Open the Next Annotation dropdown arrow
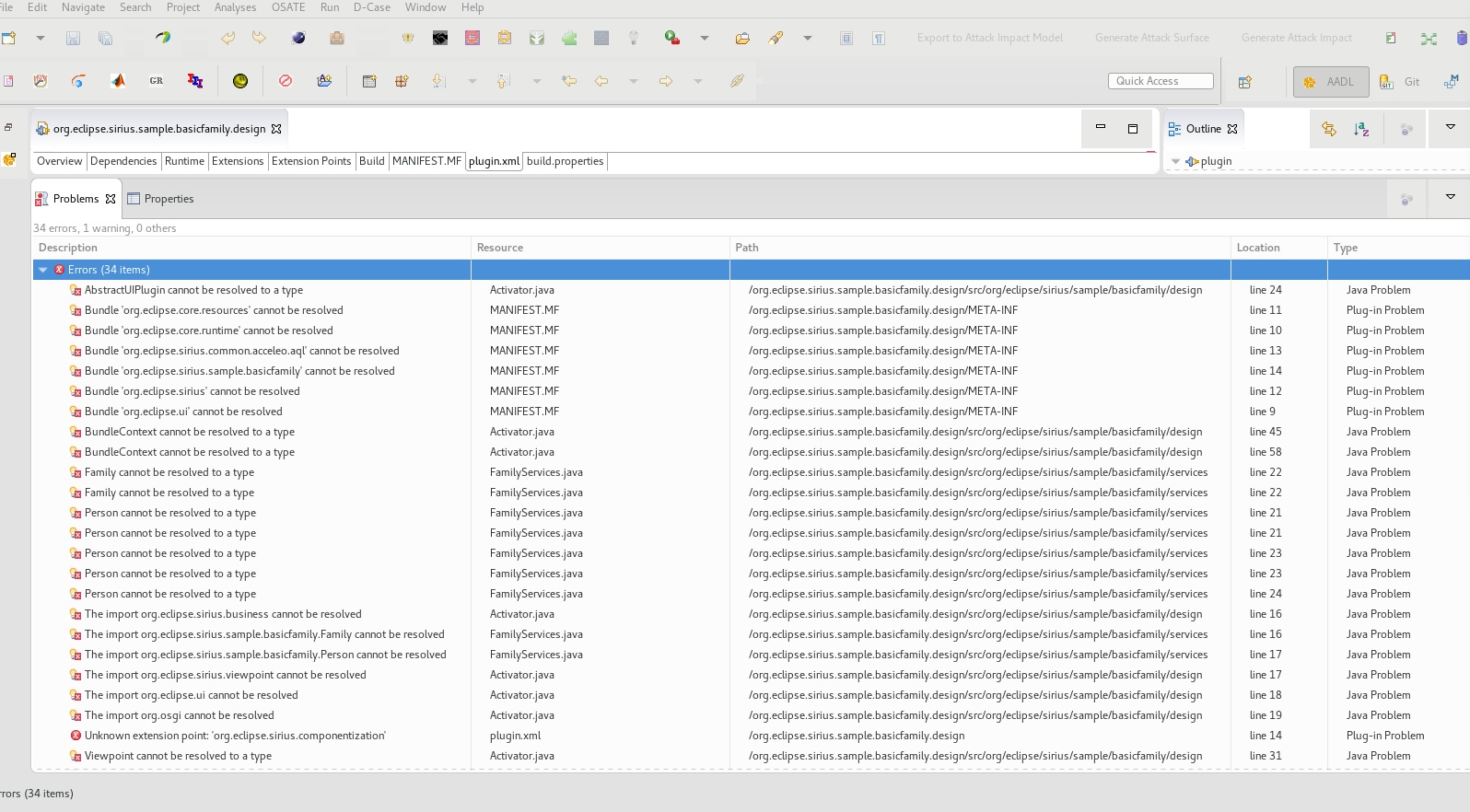The width and height of the screenshot is (1470, 812). click(x=472, y=81)
